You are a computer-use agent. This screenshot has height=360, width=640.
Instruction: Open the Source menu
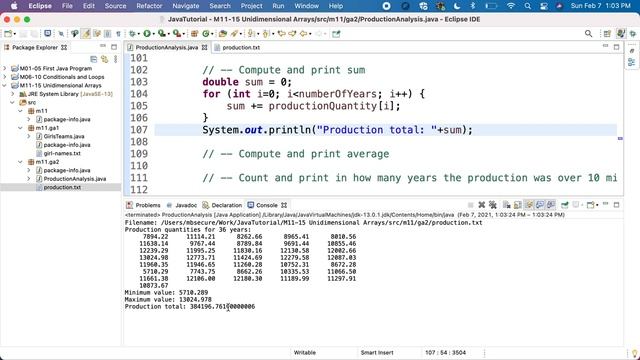click(x=115, y=6)
